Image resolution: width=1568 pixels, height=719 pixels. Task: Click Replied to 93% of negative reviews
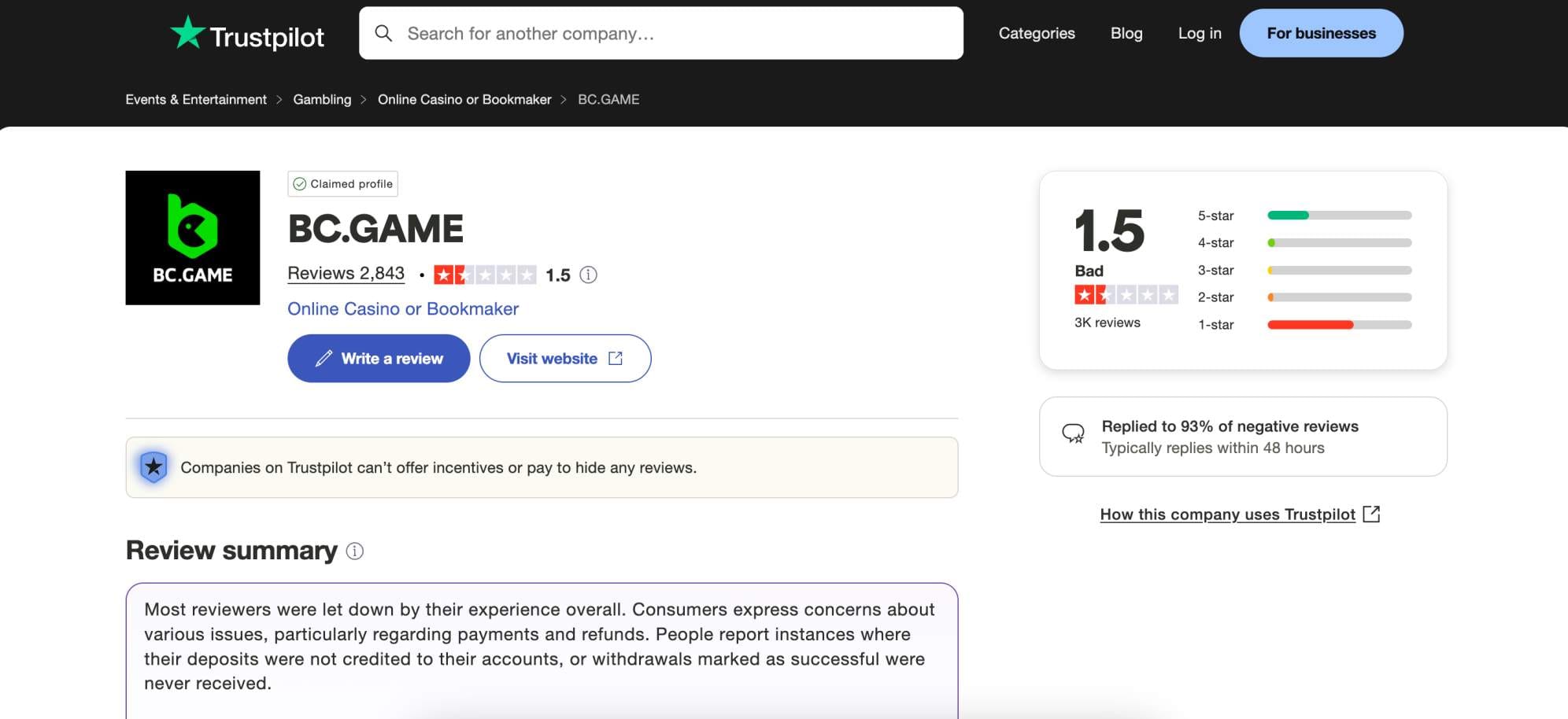point(1230,426)
